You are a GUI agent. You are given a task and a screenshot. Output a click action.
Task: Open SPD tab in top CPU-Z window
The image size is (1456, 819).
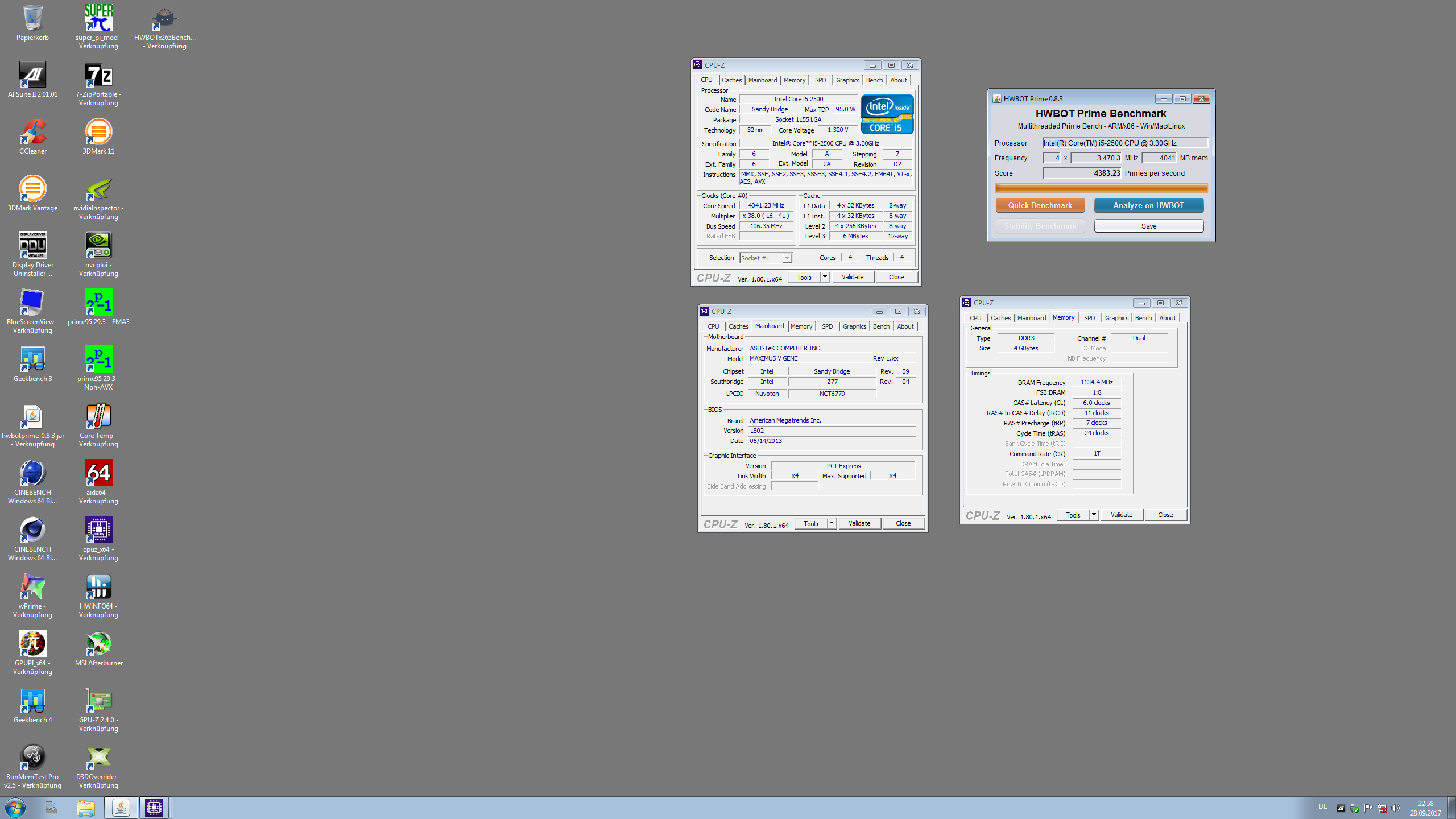click(x=820, y=80)
